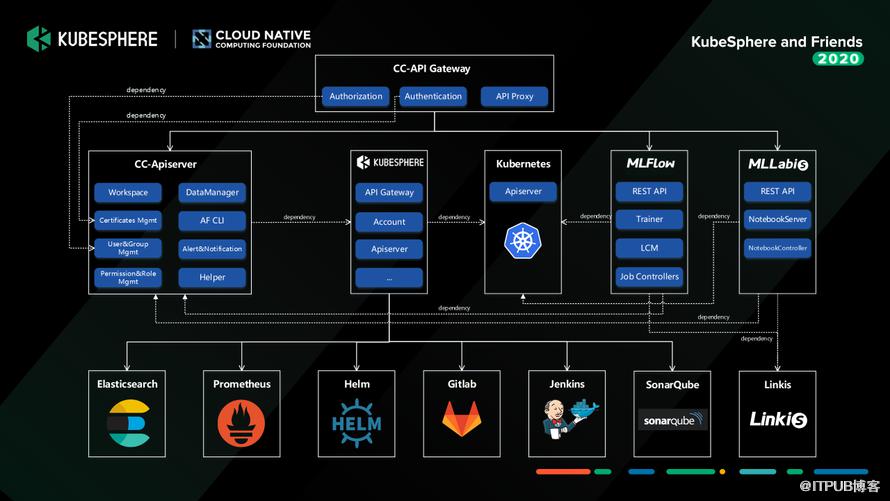Viewport: 890px width, 501px height.
Task: Click the KubeSphere Apiserver block
Action: (389, 249)
